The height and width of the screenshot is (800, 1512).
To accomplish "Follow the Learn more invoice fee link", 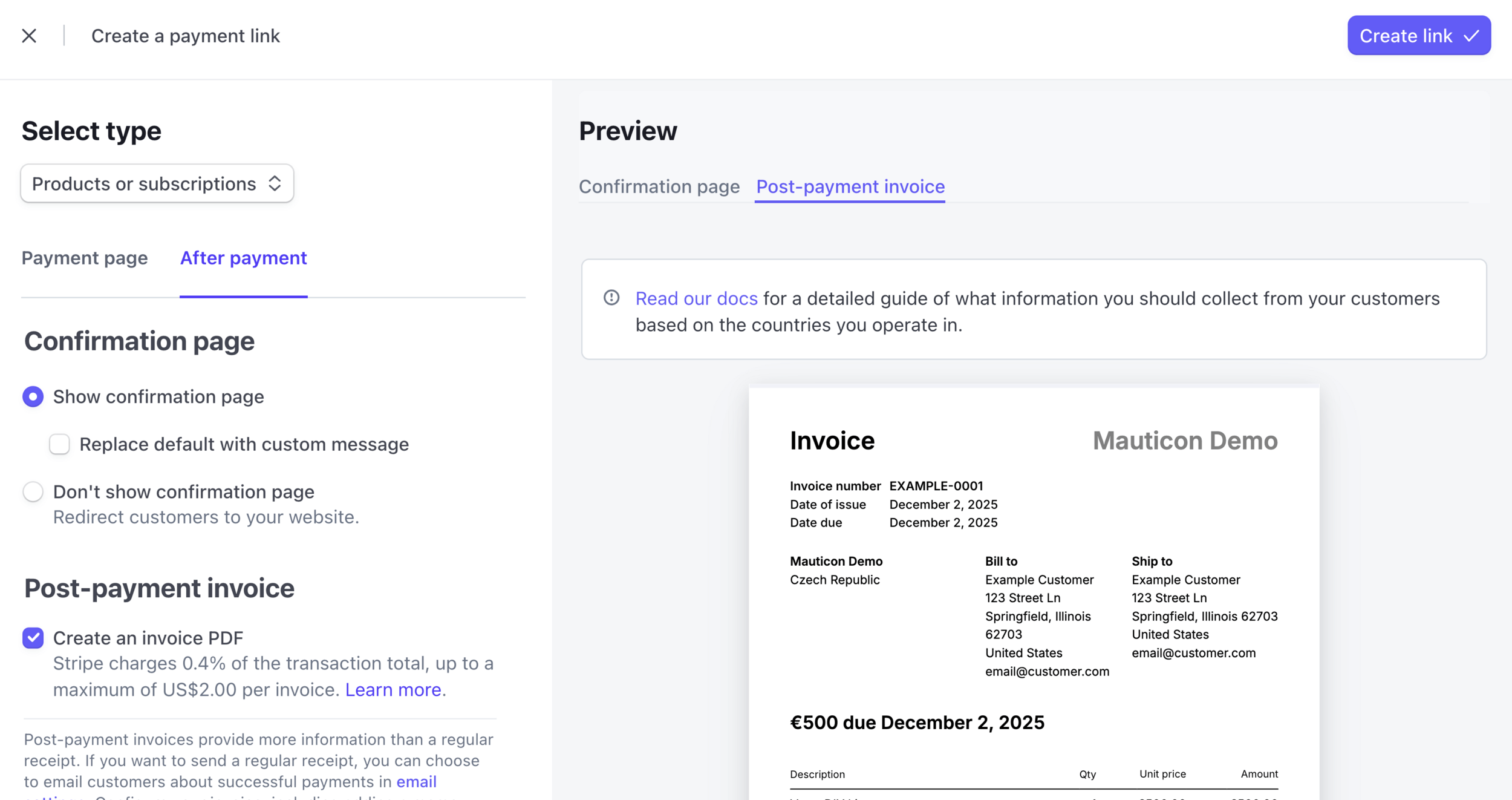I will pyautogui.click(x=393, y=690).
